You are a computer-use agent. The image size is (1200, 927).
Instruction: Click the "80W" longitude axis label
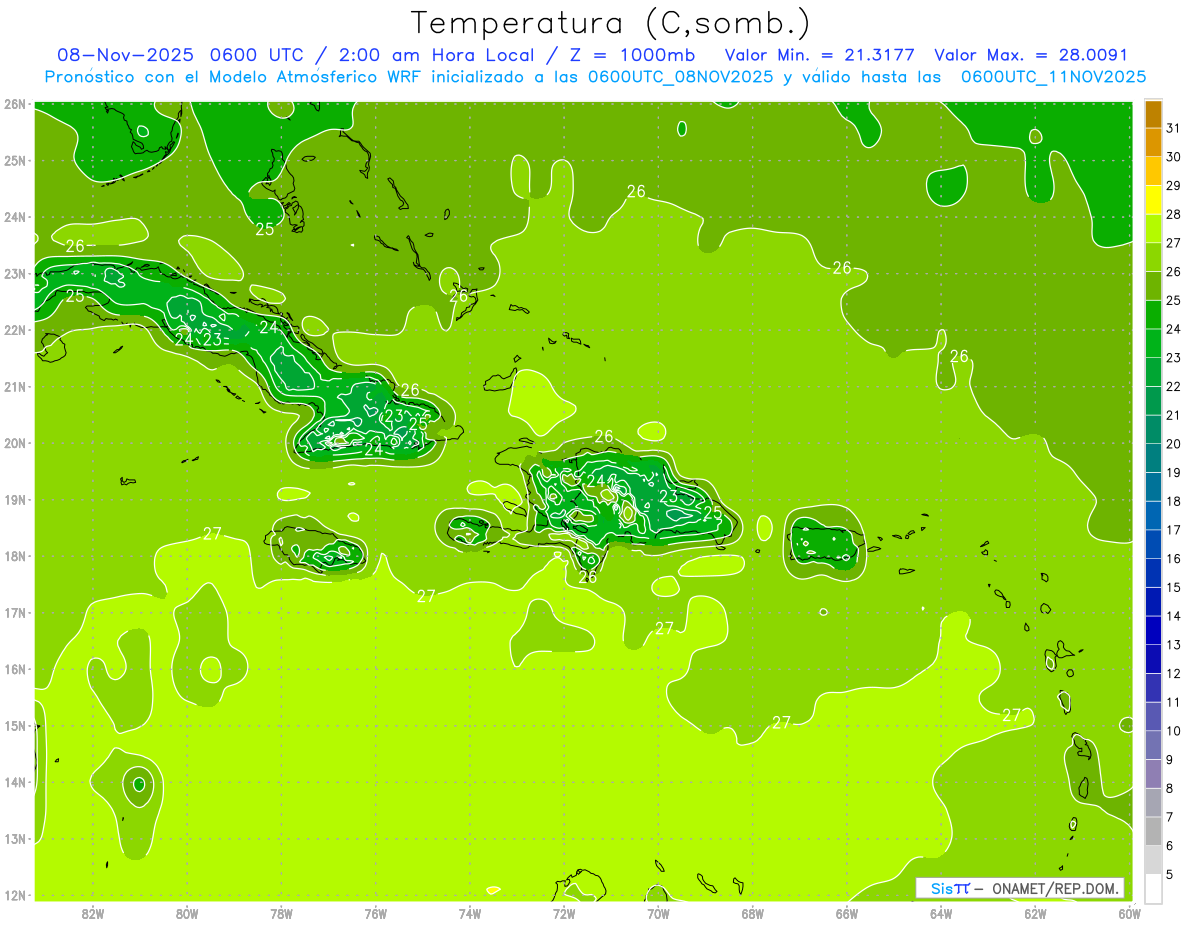point(186,914)
